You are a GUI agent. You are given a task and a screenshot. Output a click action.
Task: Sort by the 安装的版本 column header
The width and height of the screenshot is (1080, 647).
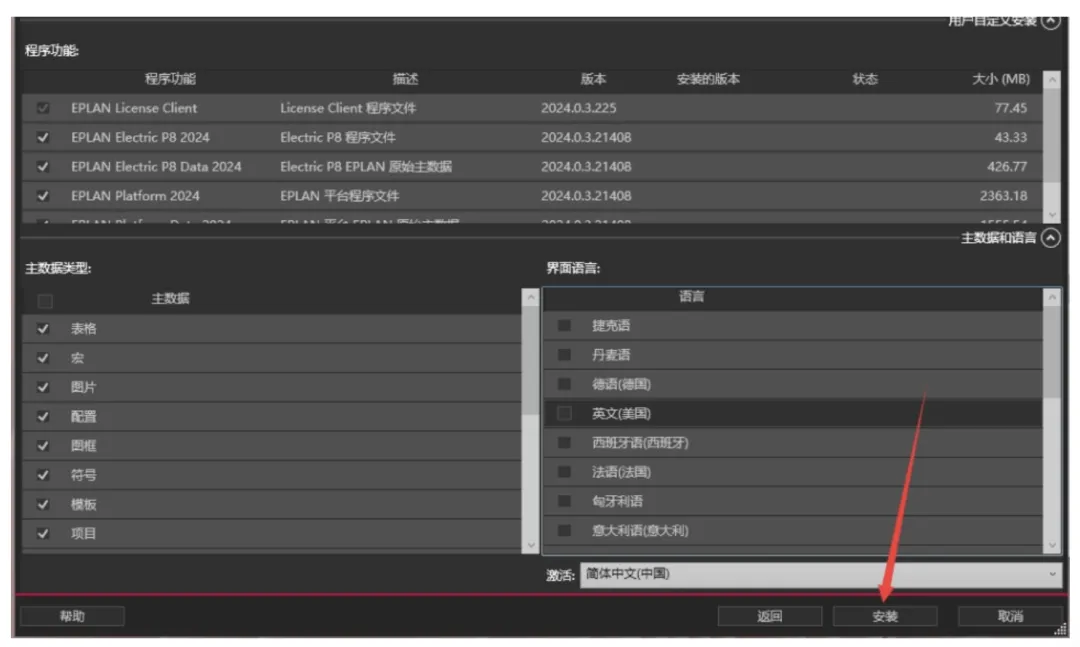(708, 79)
